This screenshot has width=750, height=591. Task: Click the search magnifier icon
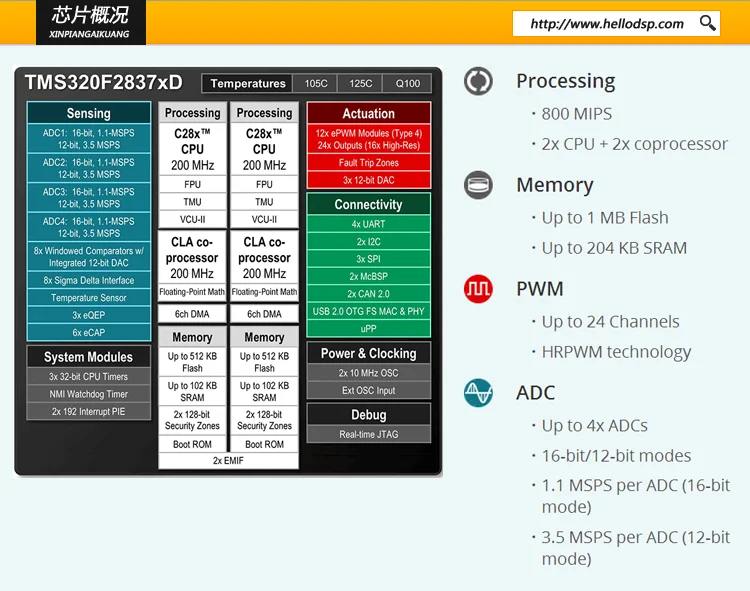pos(707,24)
